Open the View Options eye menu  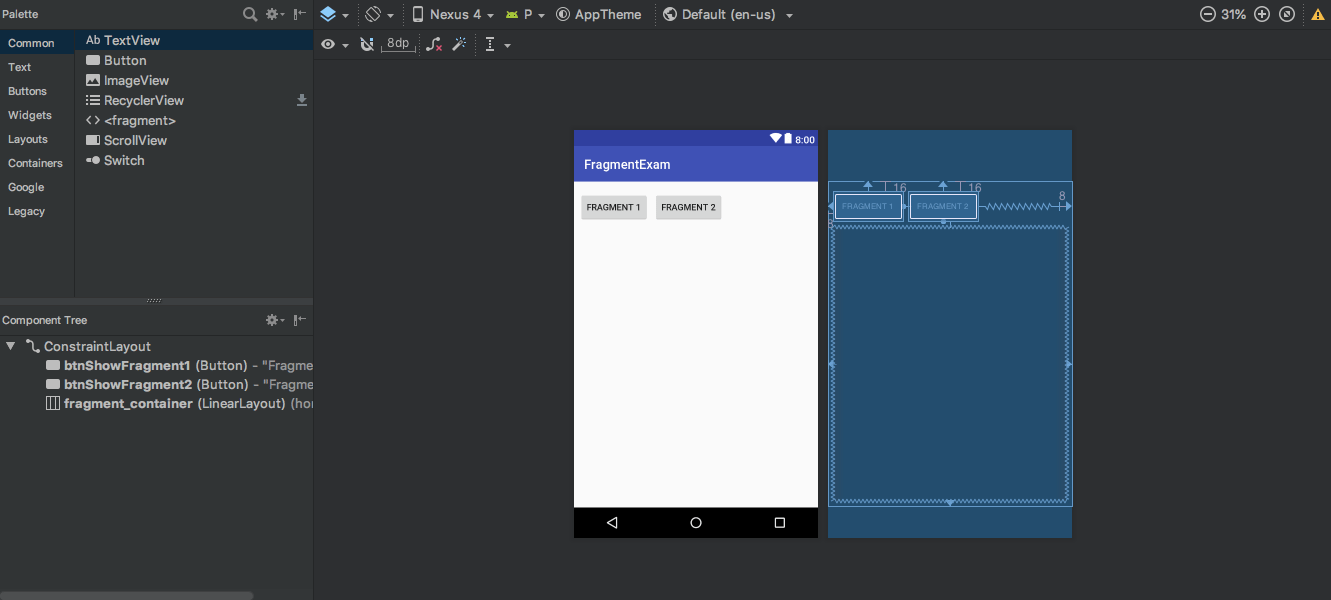(x=328, y=44)
